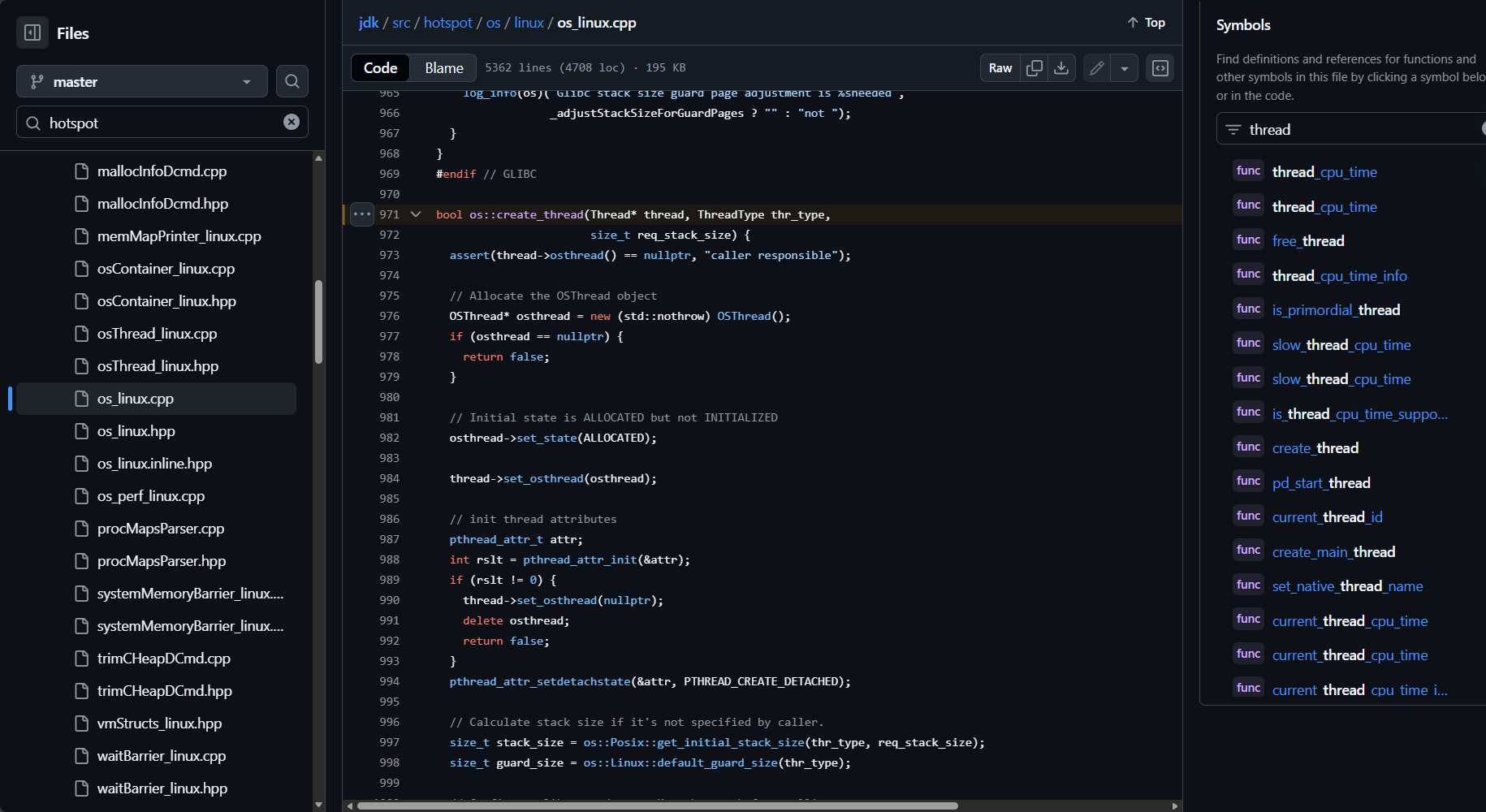1486x812 pixels.
Task: Click the search files magnifier button
Action: pyautogui.click(x=292, y=81)
